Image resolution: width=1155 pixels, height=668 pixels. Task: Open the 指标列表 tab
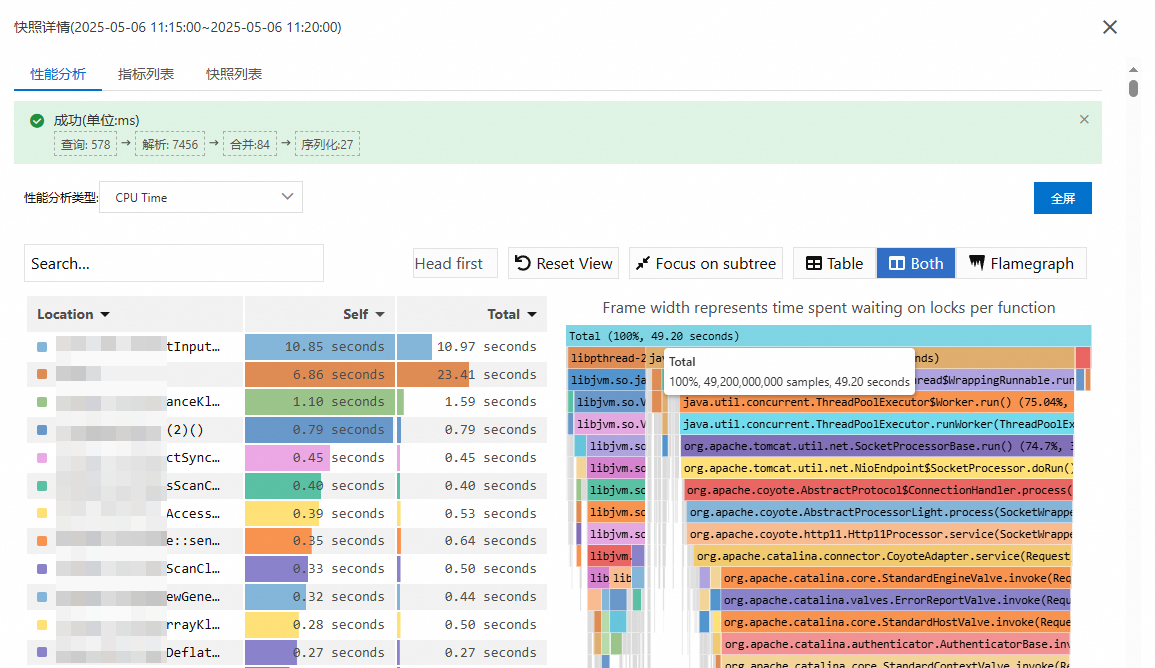point(146,74)
